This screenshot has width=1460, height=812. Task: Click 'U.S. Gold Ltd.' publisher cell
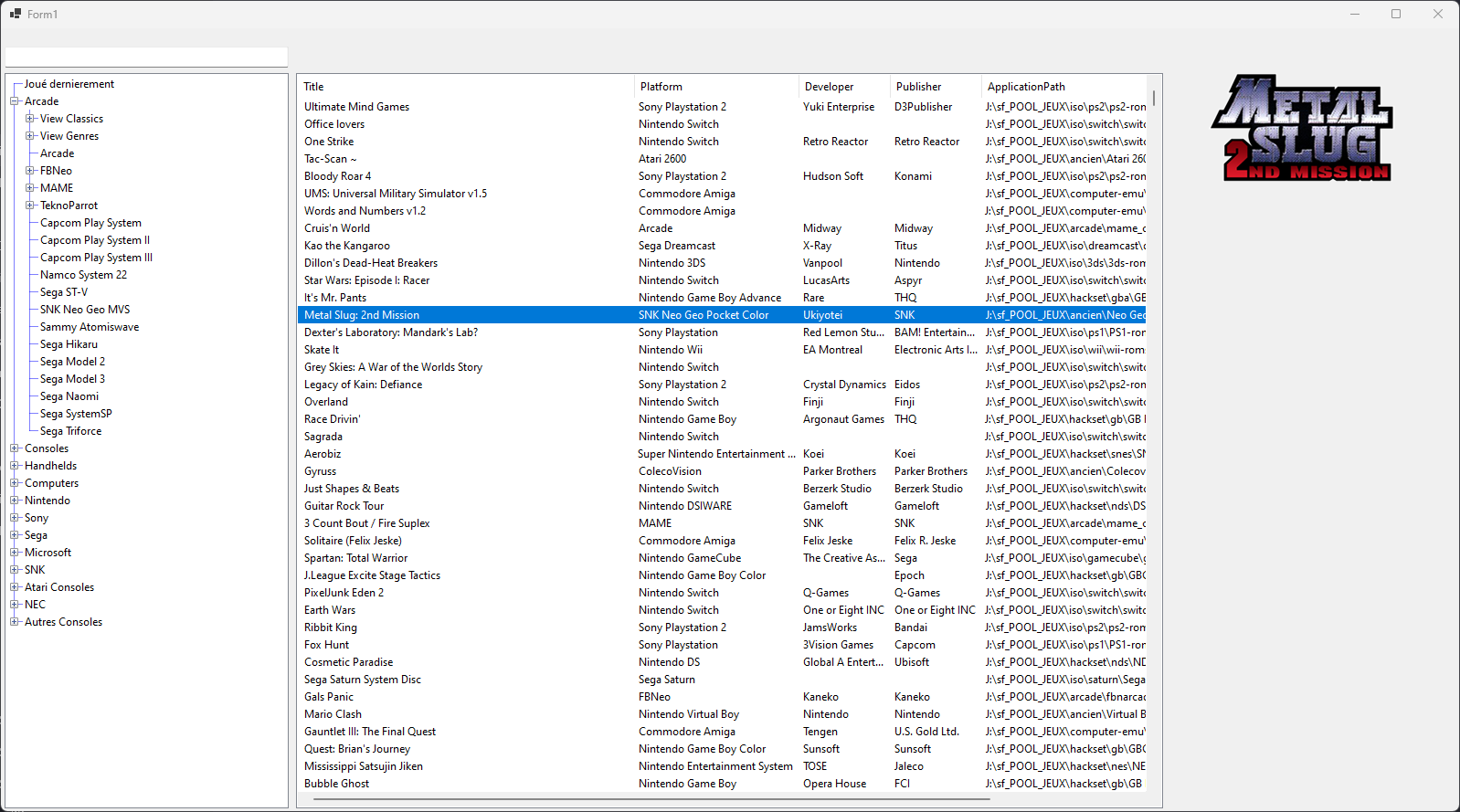pyautogui.click(x=926, y=732)
